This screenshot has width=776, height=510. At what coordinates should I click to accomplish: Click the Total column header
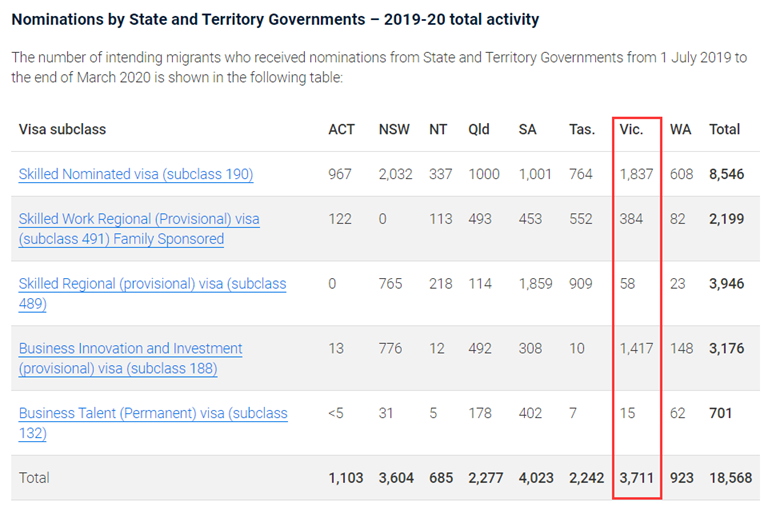click(x=724, y=129)
